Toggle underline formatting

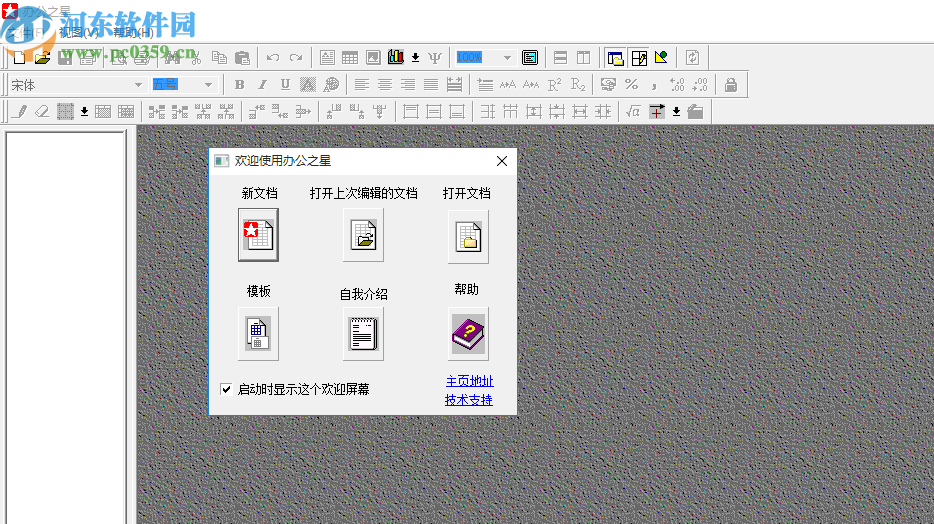point(285,85)
